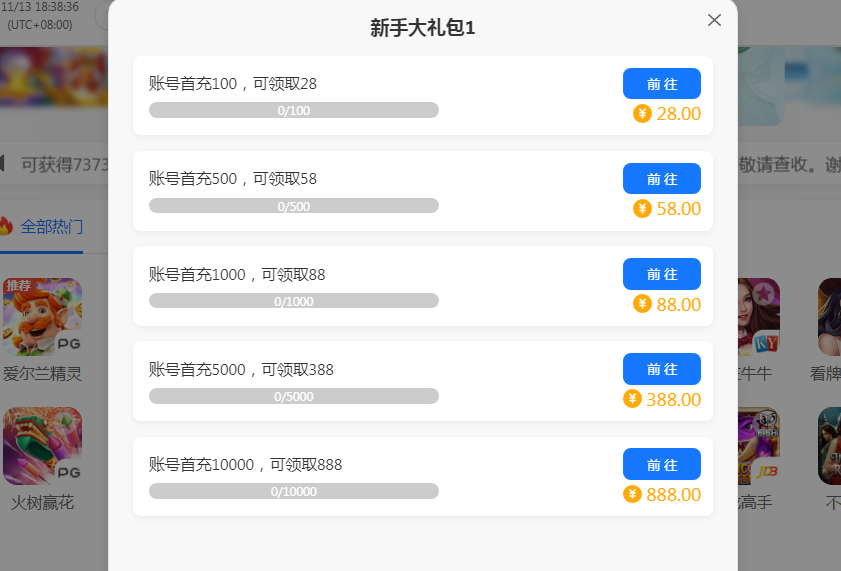This screenshot has height=571, width=841.
Task: Click 前往 for the 首充5000 reward
Action: point(661,369)
